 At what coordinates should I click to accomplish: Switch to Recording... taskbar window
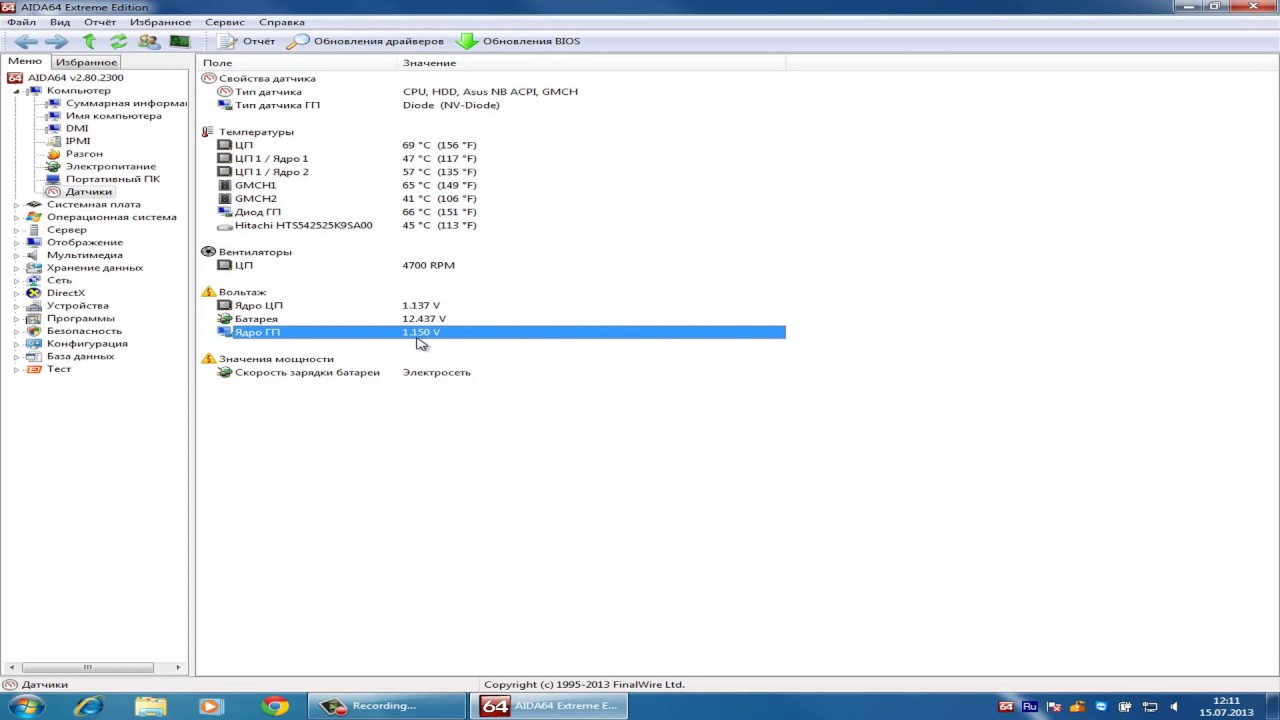point(386,706)
